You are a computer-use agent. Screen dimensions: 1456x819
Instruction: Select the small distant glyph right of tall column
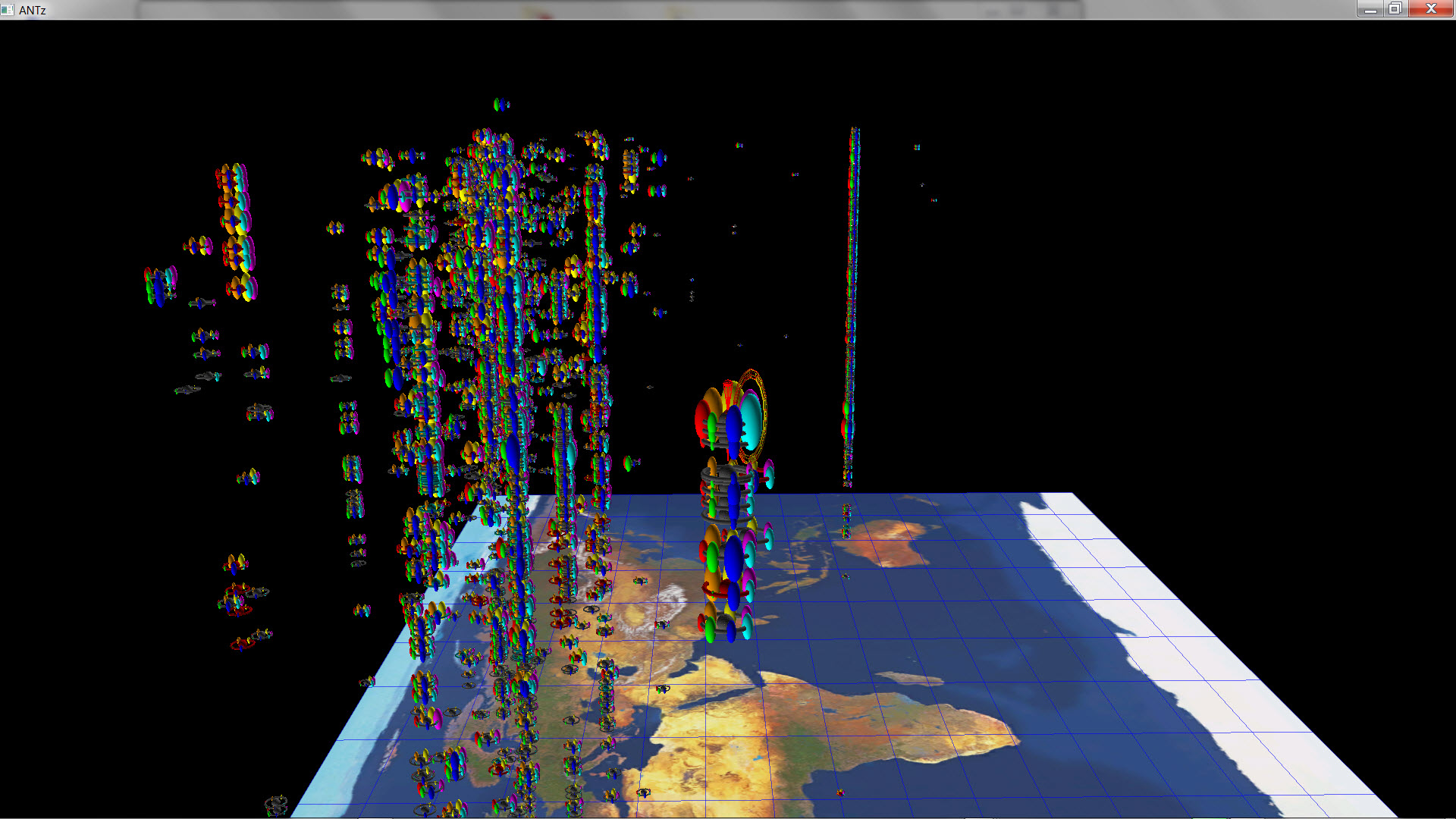(917, 147)
